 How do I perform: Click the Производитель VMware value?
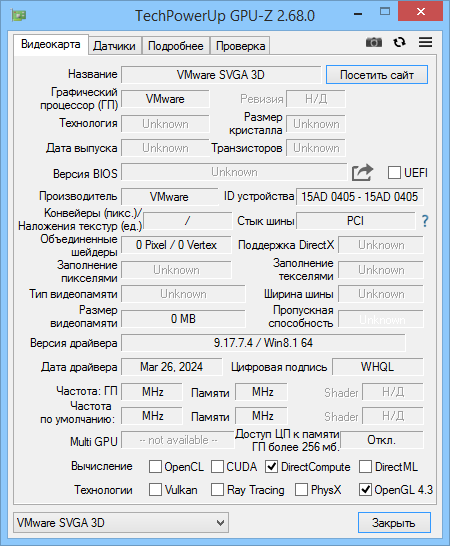pyautogui.click(x=170, y=197)
